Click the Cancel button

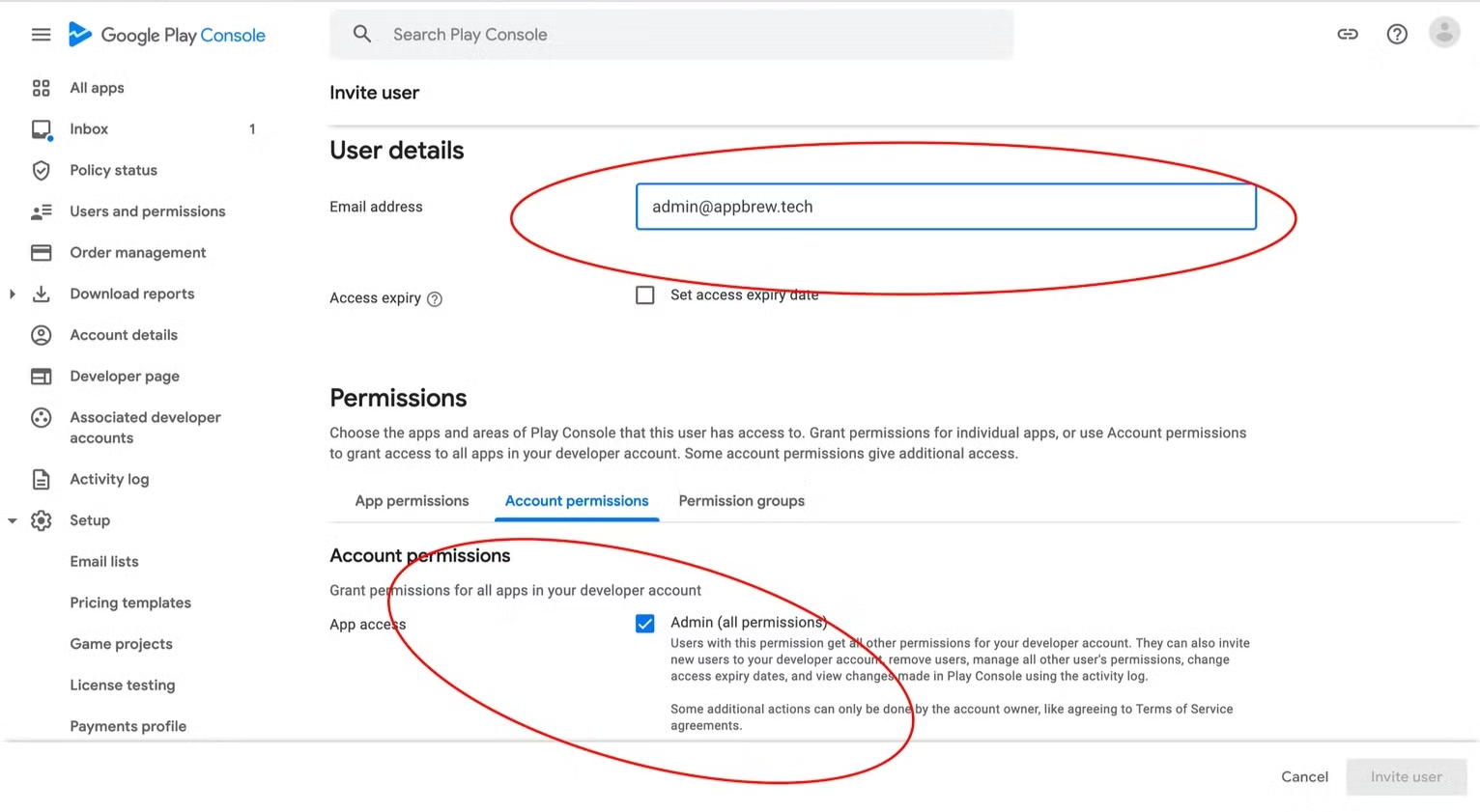pyautogui.click(x=1304, y=776)
